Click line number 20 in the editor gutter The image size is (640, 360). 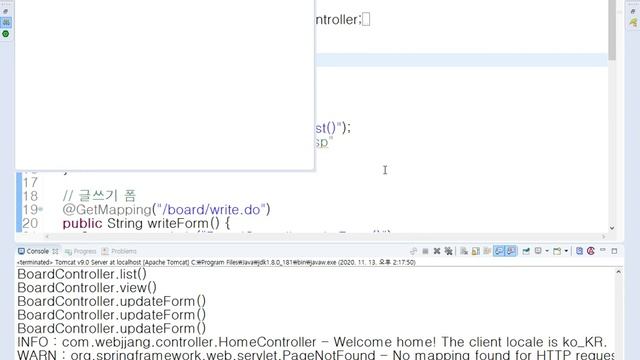[30, 223]
